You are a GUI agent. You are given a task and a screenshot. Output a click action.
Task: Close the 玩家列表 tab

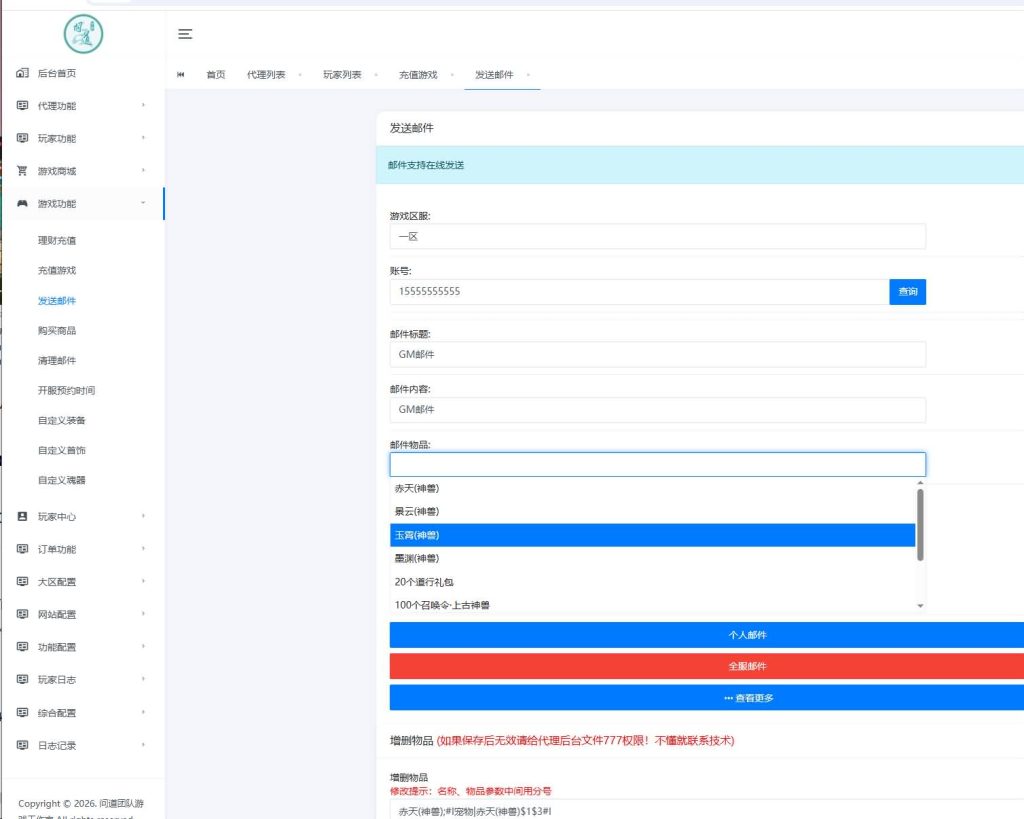(x=376, y=74)
